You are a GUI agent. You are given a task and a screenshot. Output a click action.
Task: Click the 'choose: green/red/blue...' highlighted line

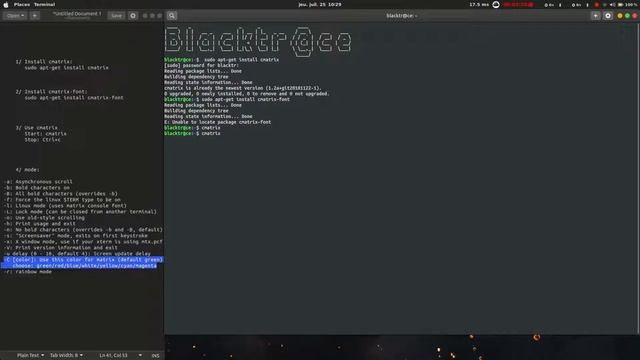[x=84, y=266]
